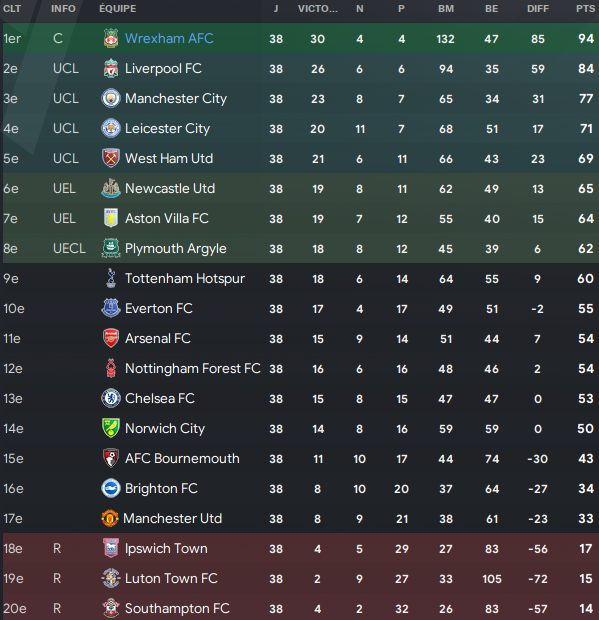The height and width of the screenshot is (620, 599).
Task: Click the West Ham Utd crest
Action: 111,159
